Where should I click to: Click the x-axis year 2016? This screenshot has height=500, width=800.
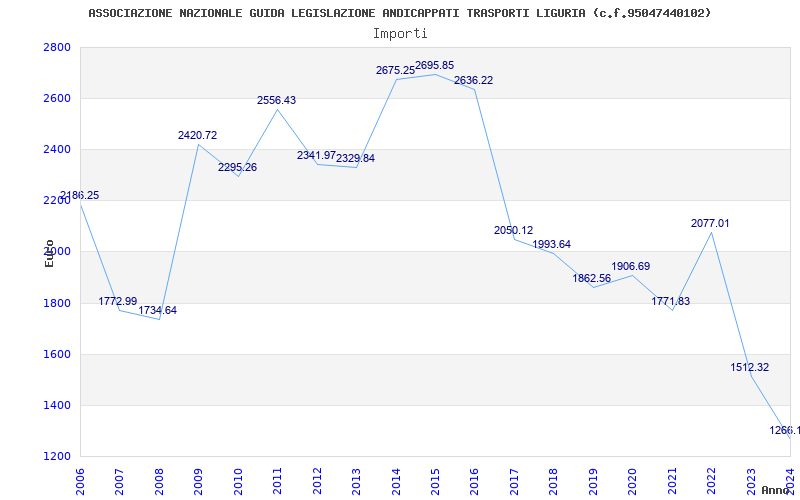pyautogui.click(x=474, y=482)
